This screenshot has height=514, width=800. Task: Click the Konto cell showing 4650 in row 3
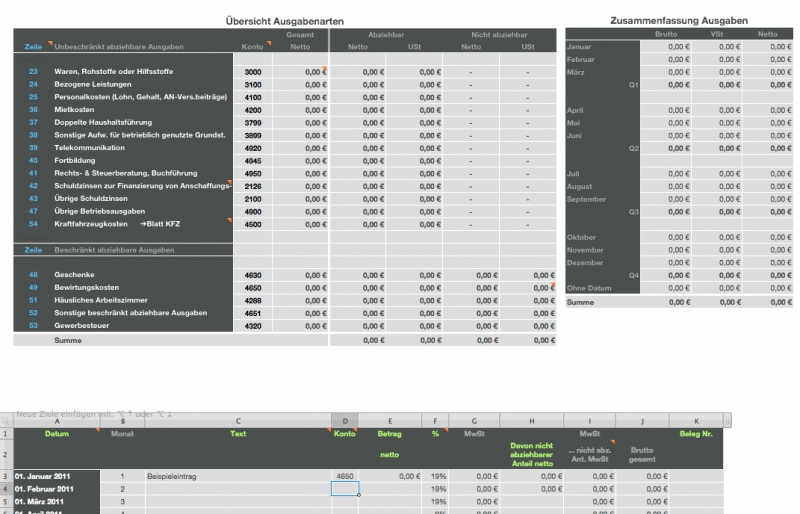tap(344, 477)
